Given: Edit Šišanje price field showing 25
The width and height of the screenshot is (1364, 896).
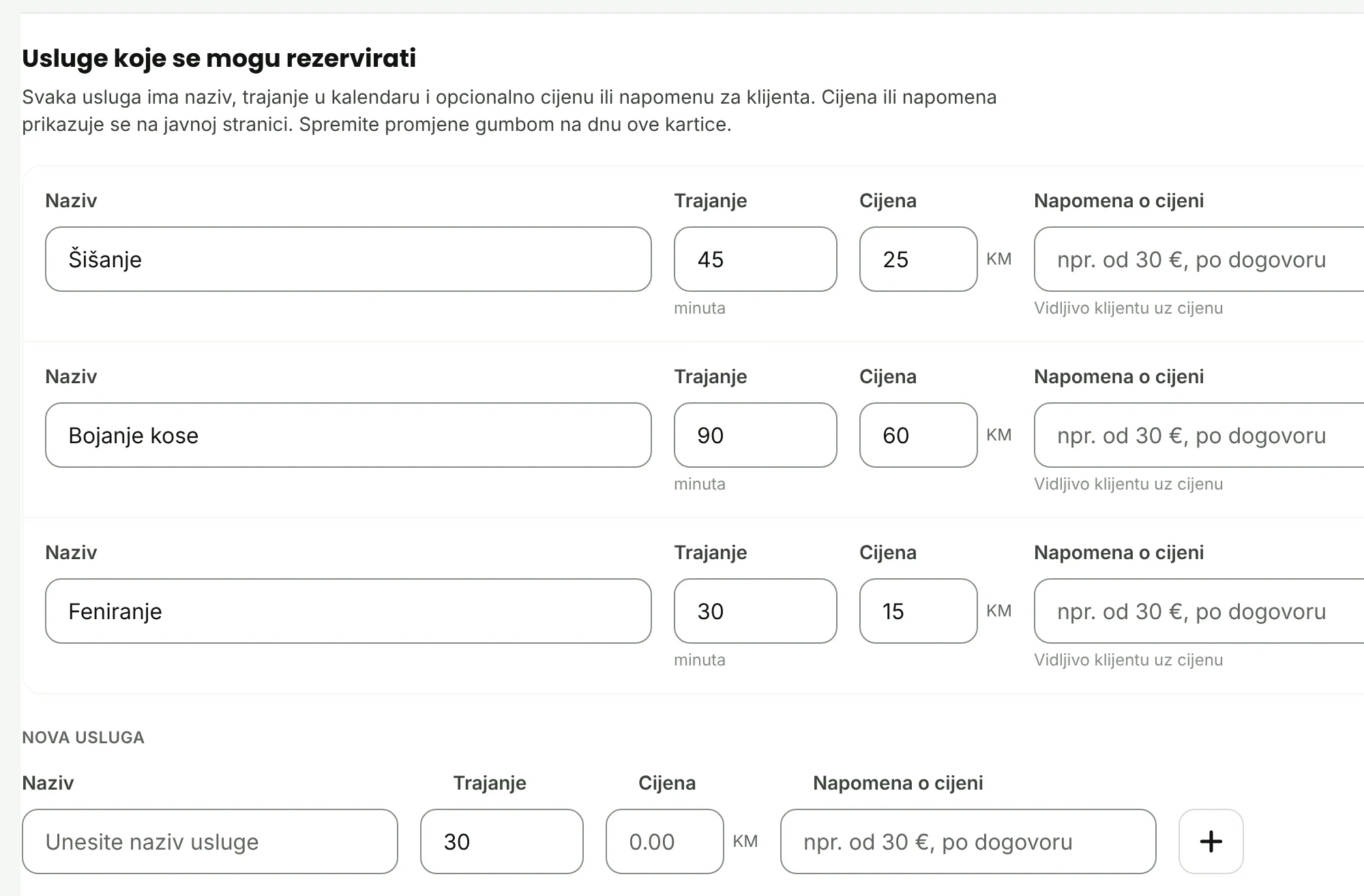Looking at the screenshot, I should [x=919, y=259].
